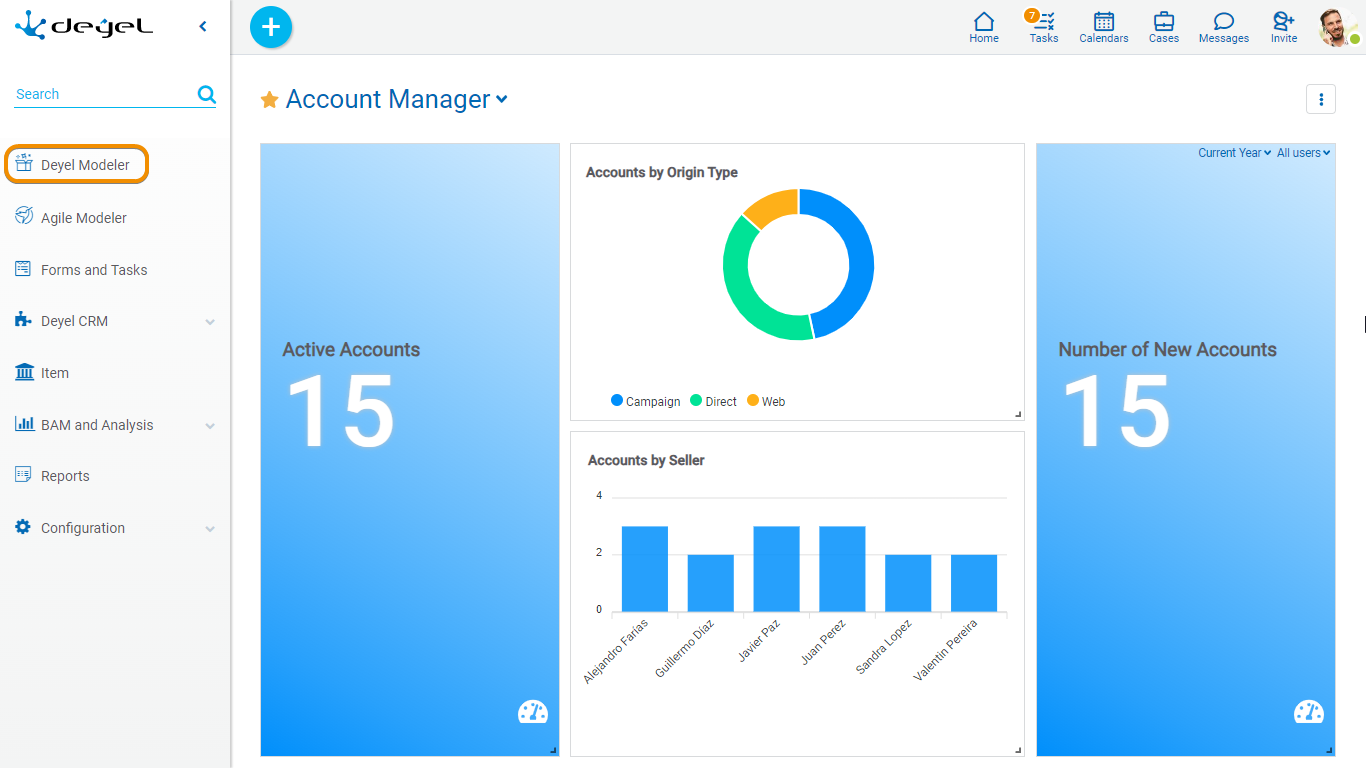Open the Current Year dropdown
The image size is (1366, 768).
pyautogui.click(x=1234, y=153)
